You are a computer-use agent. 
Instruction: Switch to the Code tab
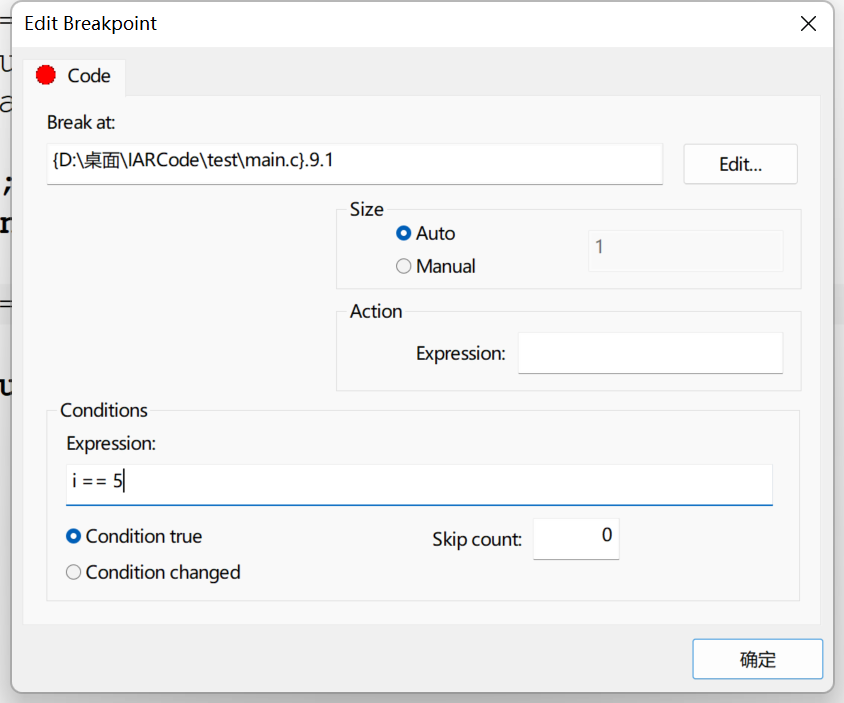74,76
